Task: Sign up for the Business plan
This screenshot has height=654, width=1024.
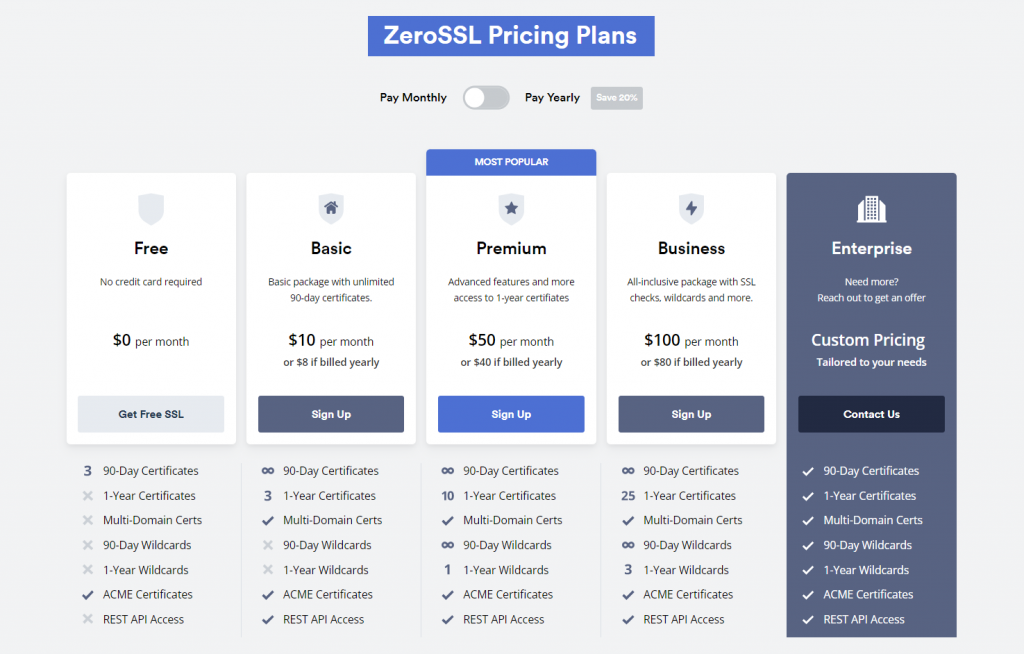Action: 692,414
